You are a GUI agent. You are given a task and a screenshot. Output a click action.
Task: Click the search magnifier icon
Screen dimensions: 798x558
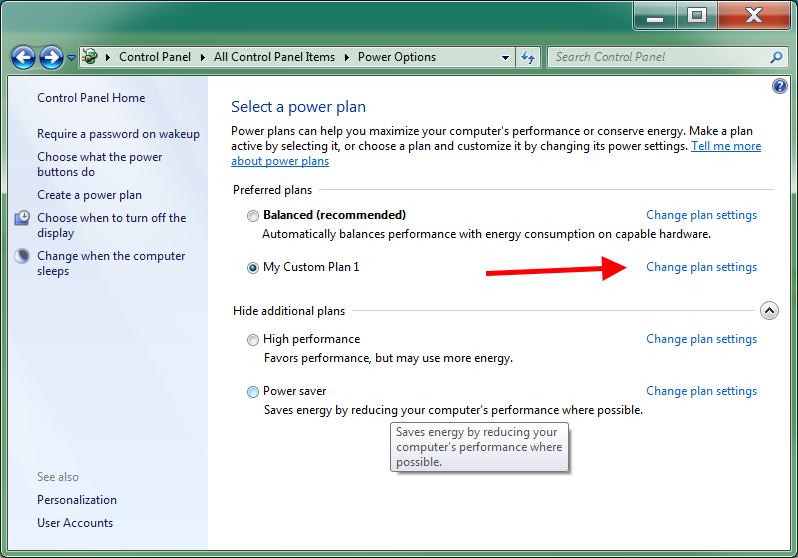click(776, 57)
